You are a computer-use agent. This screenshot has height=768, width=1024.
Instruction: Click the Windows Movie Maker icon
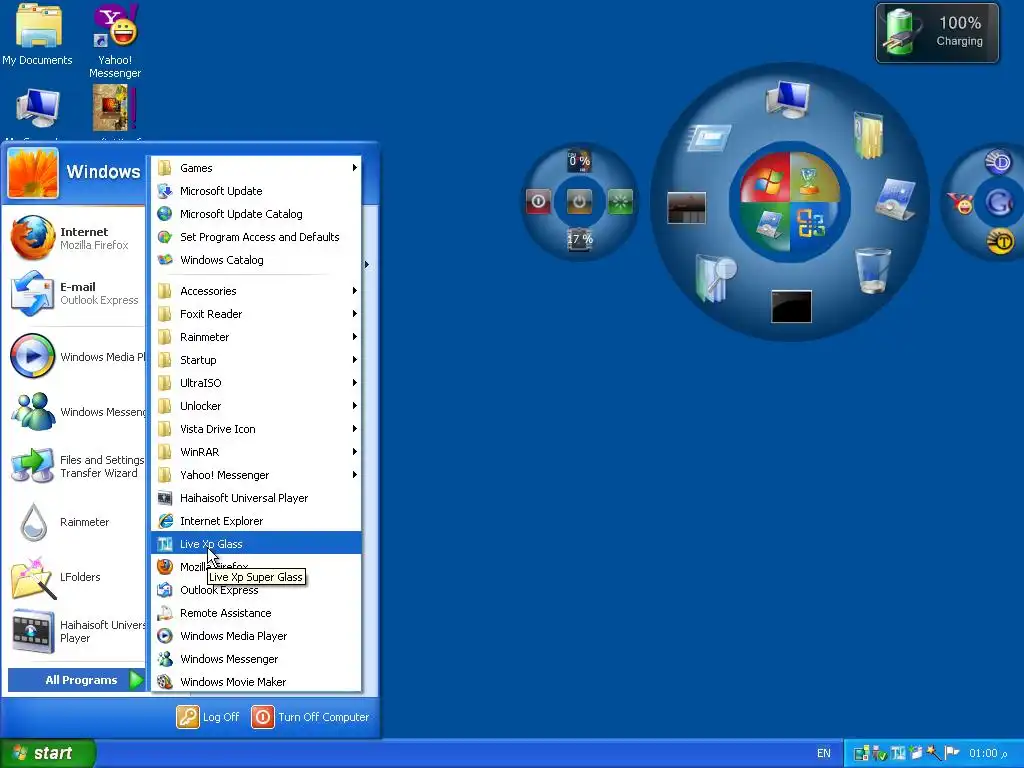165,682
